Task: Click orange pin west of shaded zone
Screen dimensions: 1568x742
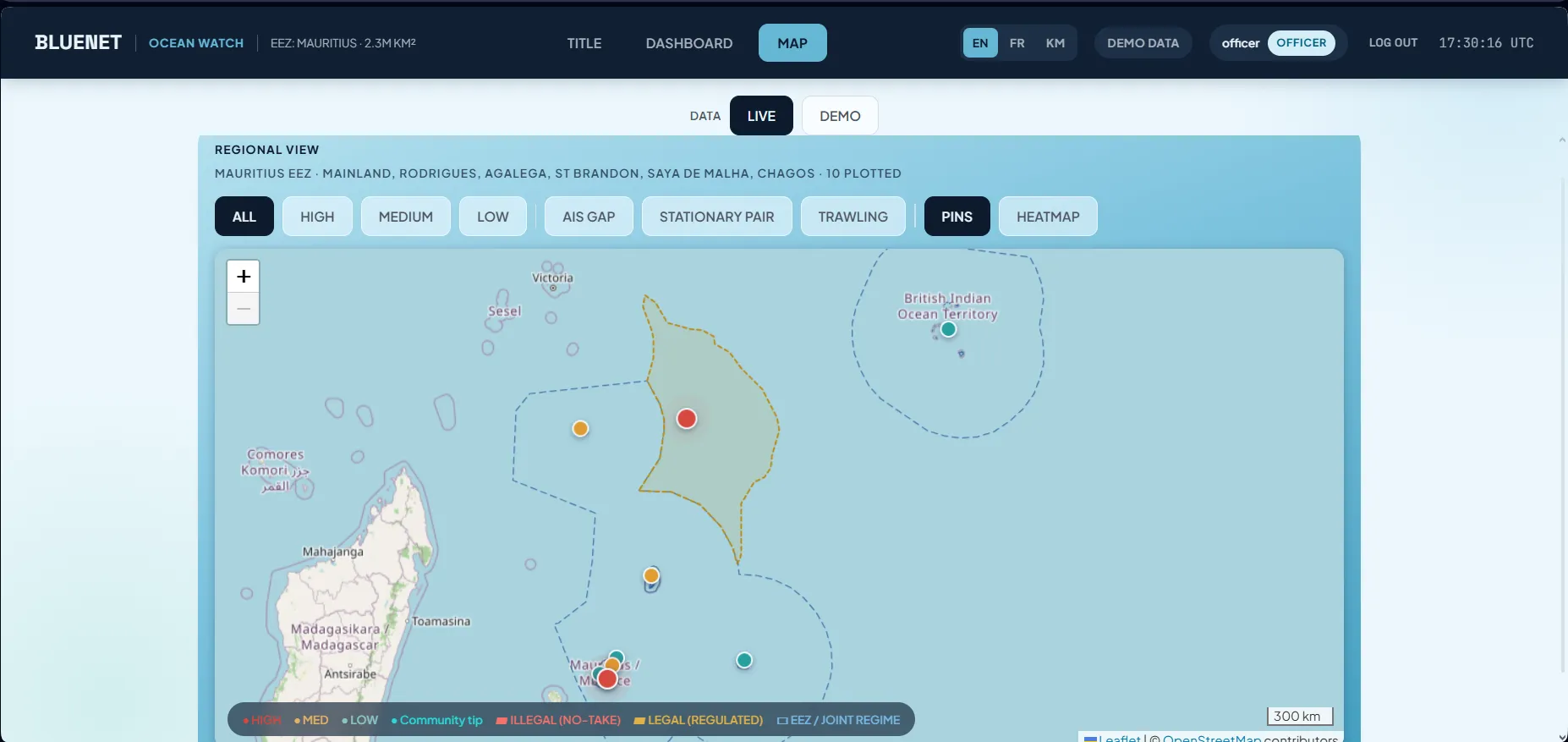Action: (580, 428)
